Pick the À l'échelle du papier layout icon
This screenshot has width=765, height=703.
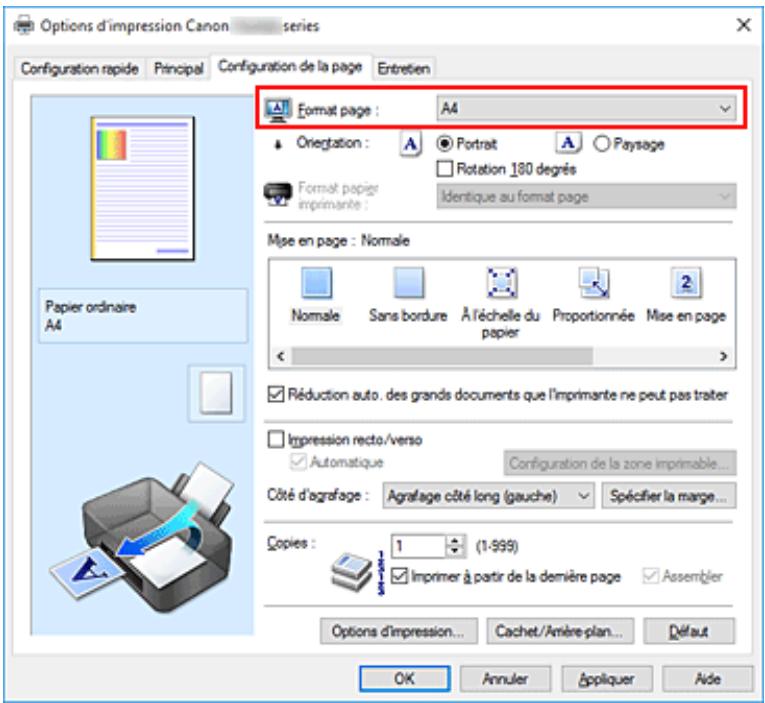pos(502,282)
